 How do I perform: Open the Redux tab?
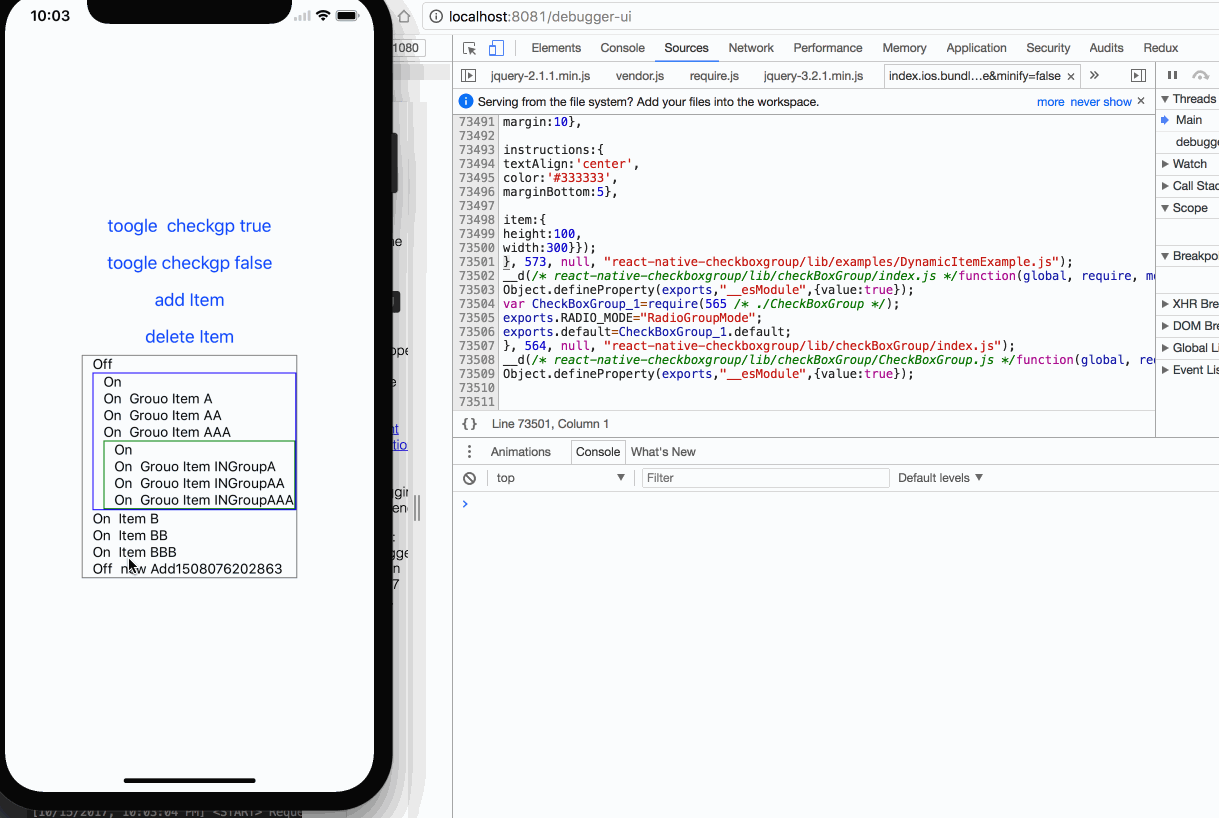(x=1161, y=48)
